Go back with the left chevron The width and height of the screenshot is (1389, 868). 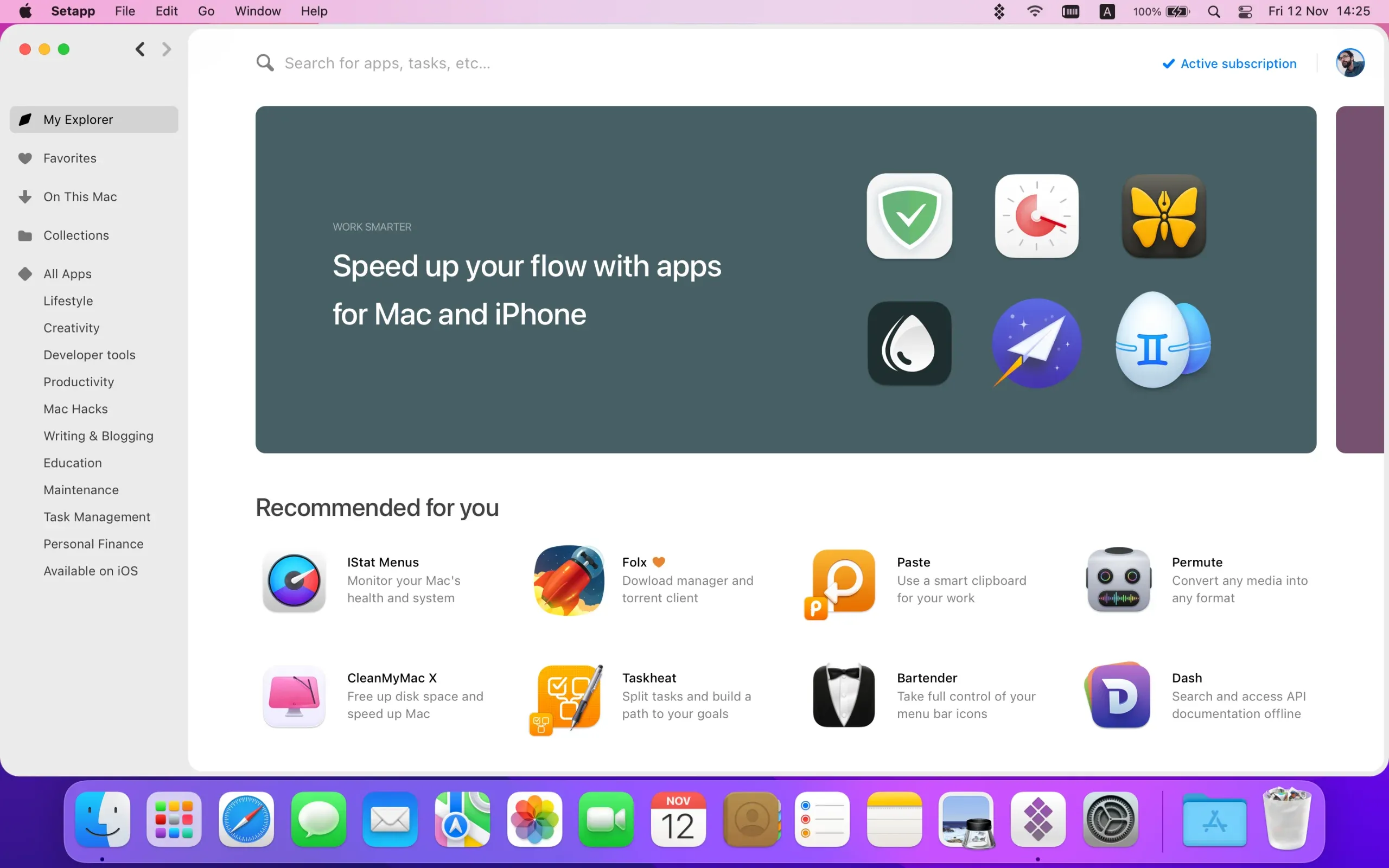pyautogui.click(x=140, y=49)
